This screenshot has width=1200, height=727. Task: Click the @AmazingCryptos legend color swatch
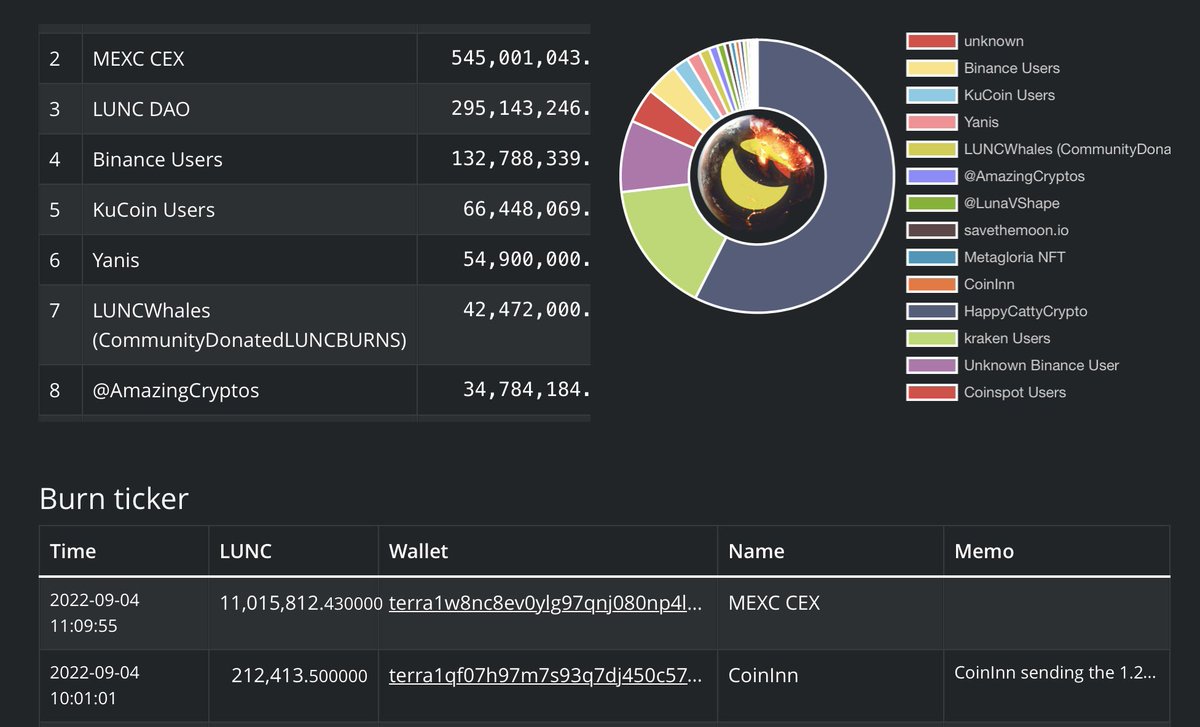[x=930, y=176]
